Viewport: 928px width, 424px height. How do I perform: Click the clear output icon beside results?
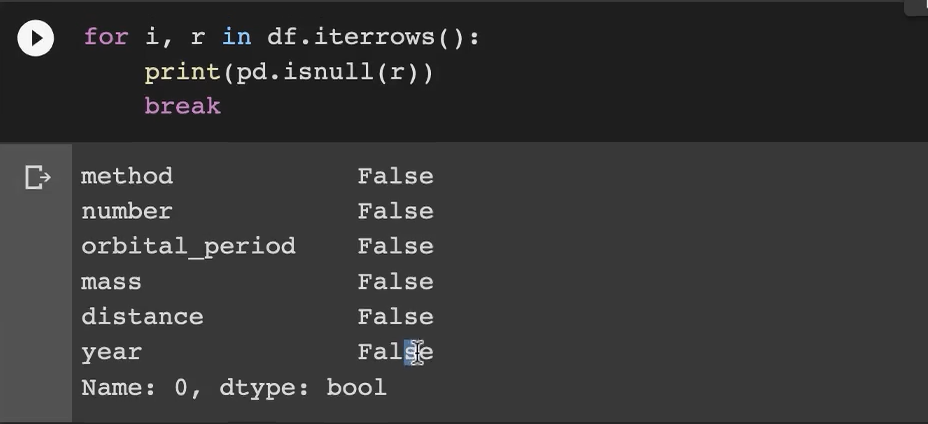(x=38, y=177)
